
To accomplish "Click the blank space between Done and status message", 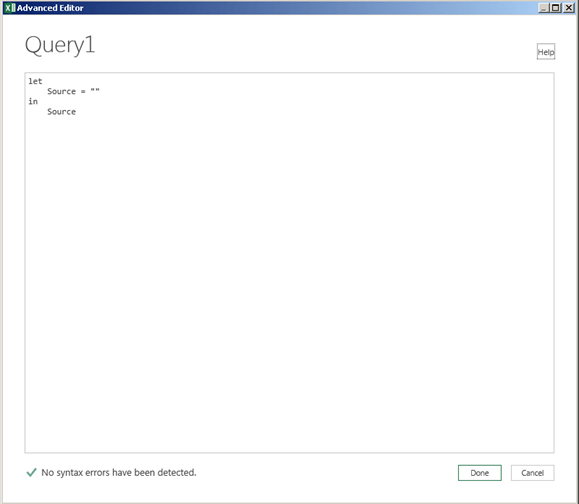I will point(327,473).
